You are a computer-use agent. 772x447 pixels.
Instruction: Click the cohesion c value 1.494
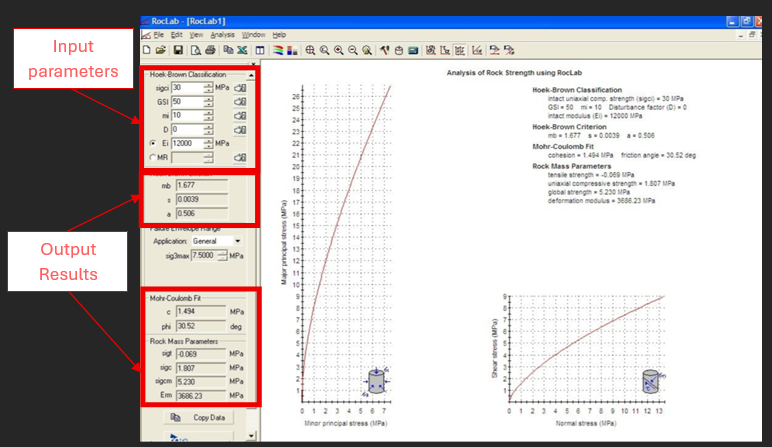[x=201, y=312]
